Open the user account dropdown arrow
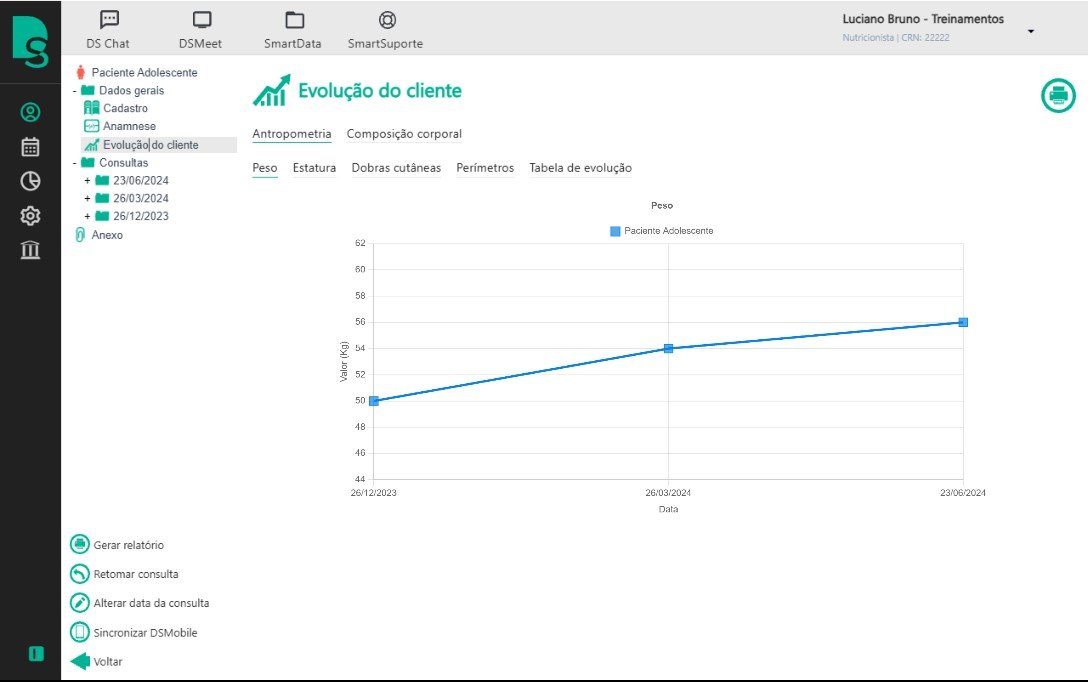This screenshot has width=1088, height=682. coord(1031,31)
